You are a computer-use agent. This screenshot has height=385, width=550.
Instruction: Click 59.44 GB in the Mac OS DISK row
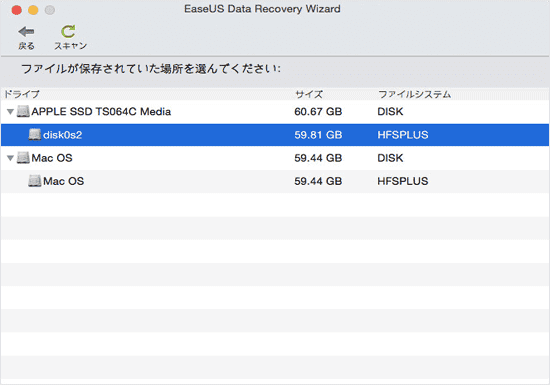tap(318, 158)
